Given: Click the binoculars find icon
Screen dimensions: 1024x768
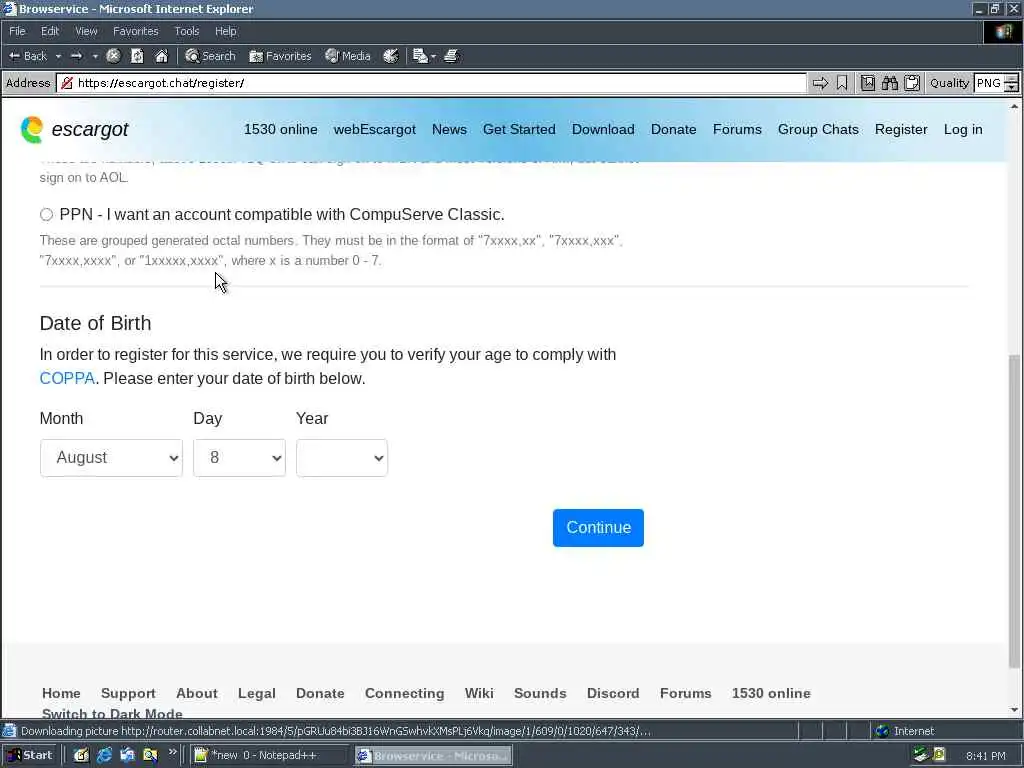Looking at the screenshot, I should click(889, 83).
